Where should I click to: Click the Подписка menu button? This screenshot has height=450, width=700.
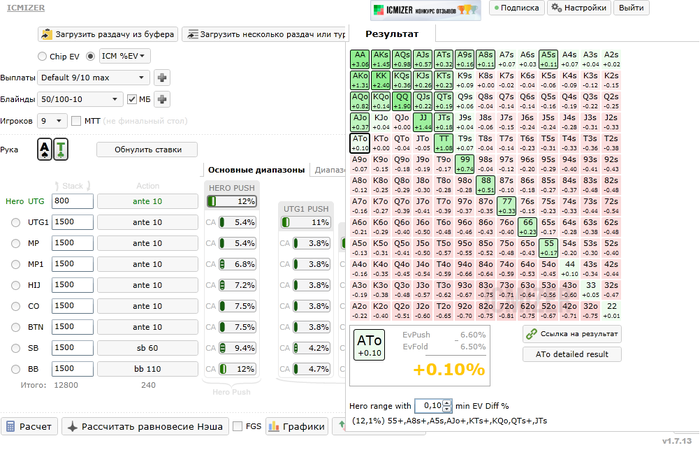pos(517,8)
